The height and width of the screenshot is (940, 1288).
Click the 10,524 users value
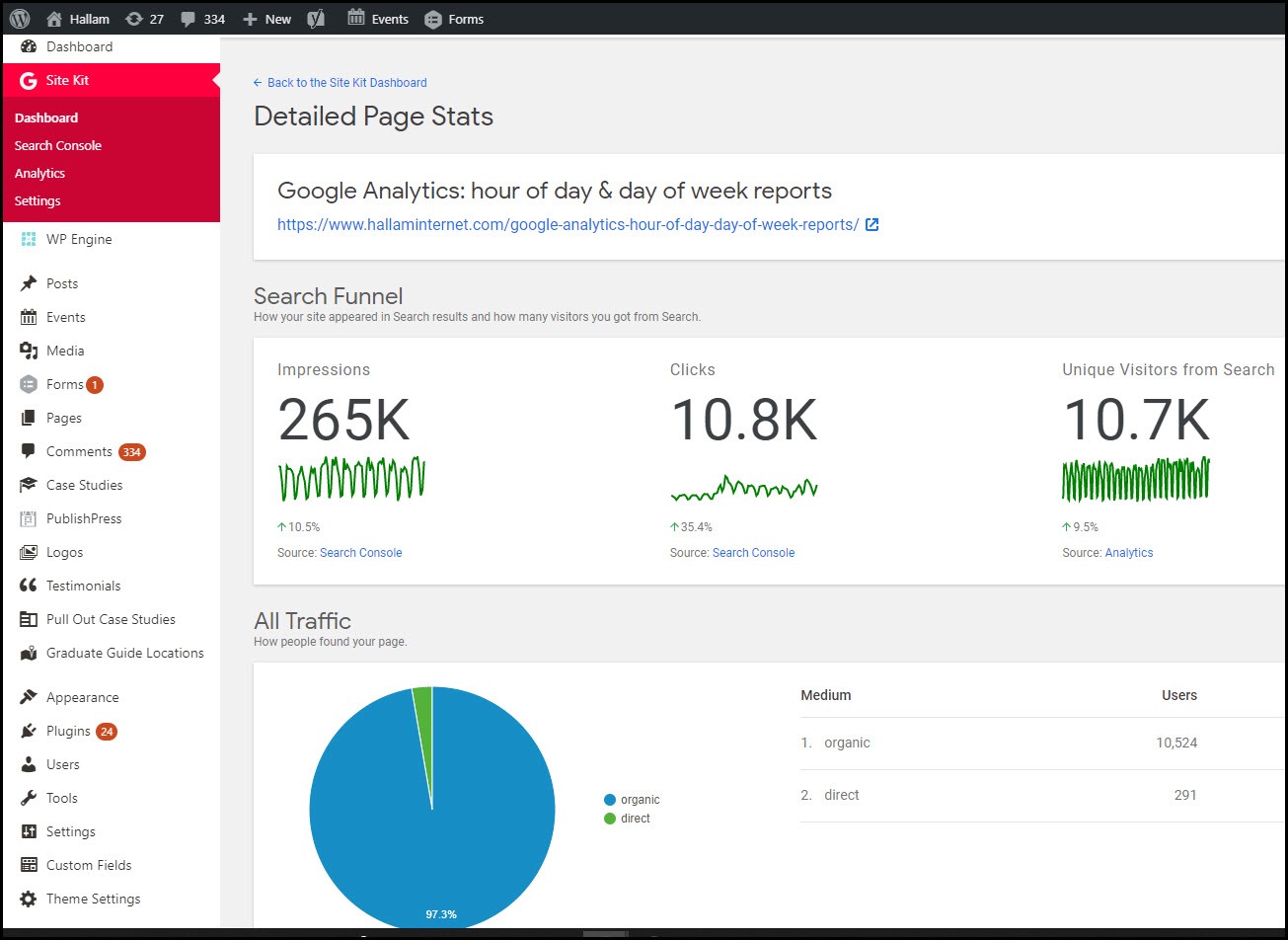(x=1176, y=743)
